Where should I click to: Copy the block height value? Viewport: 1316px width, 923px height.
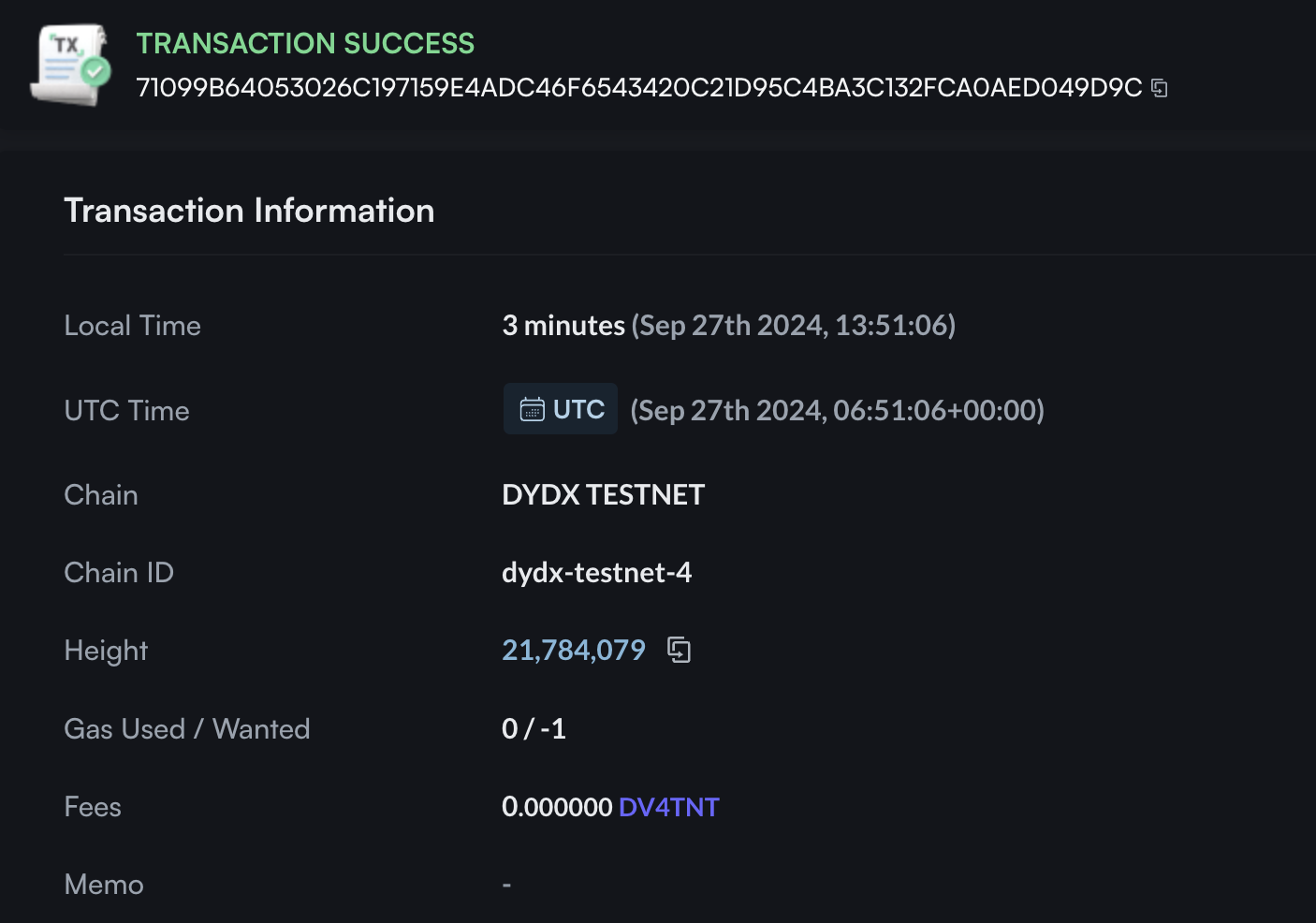(x=679, y=650)
